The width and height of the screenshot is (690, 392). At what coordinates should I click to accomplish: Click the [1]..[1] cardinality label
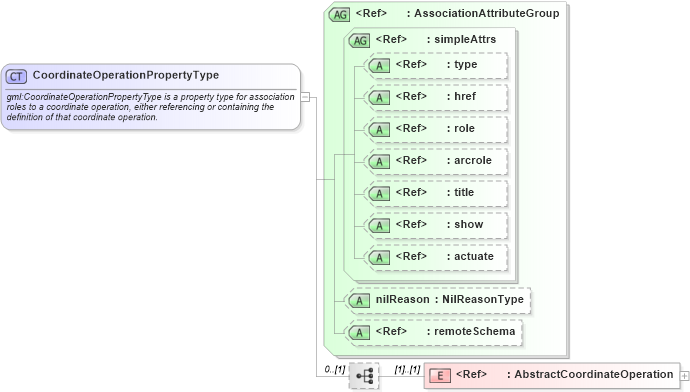click(x=407, y=370)
